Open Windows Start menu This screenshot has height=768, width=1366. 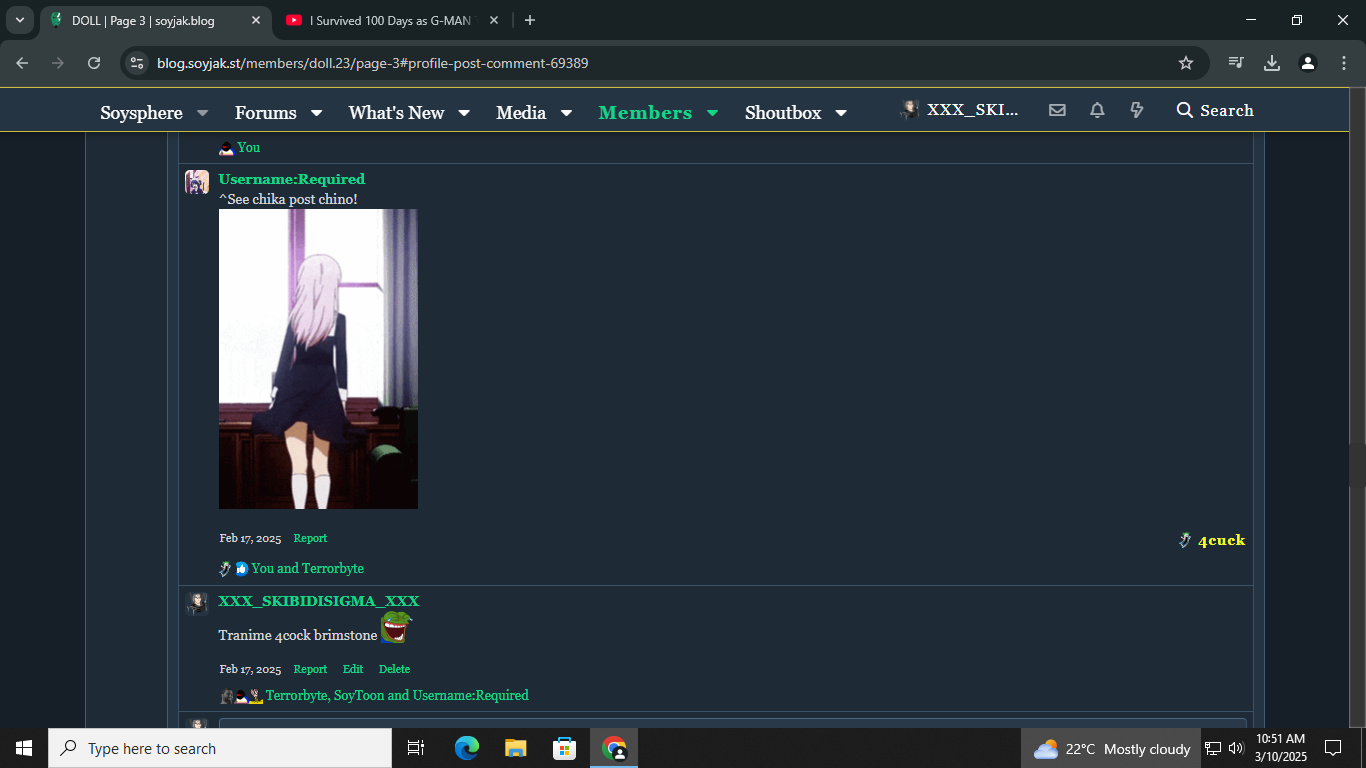[24, 748]
